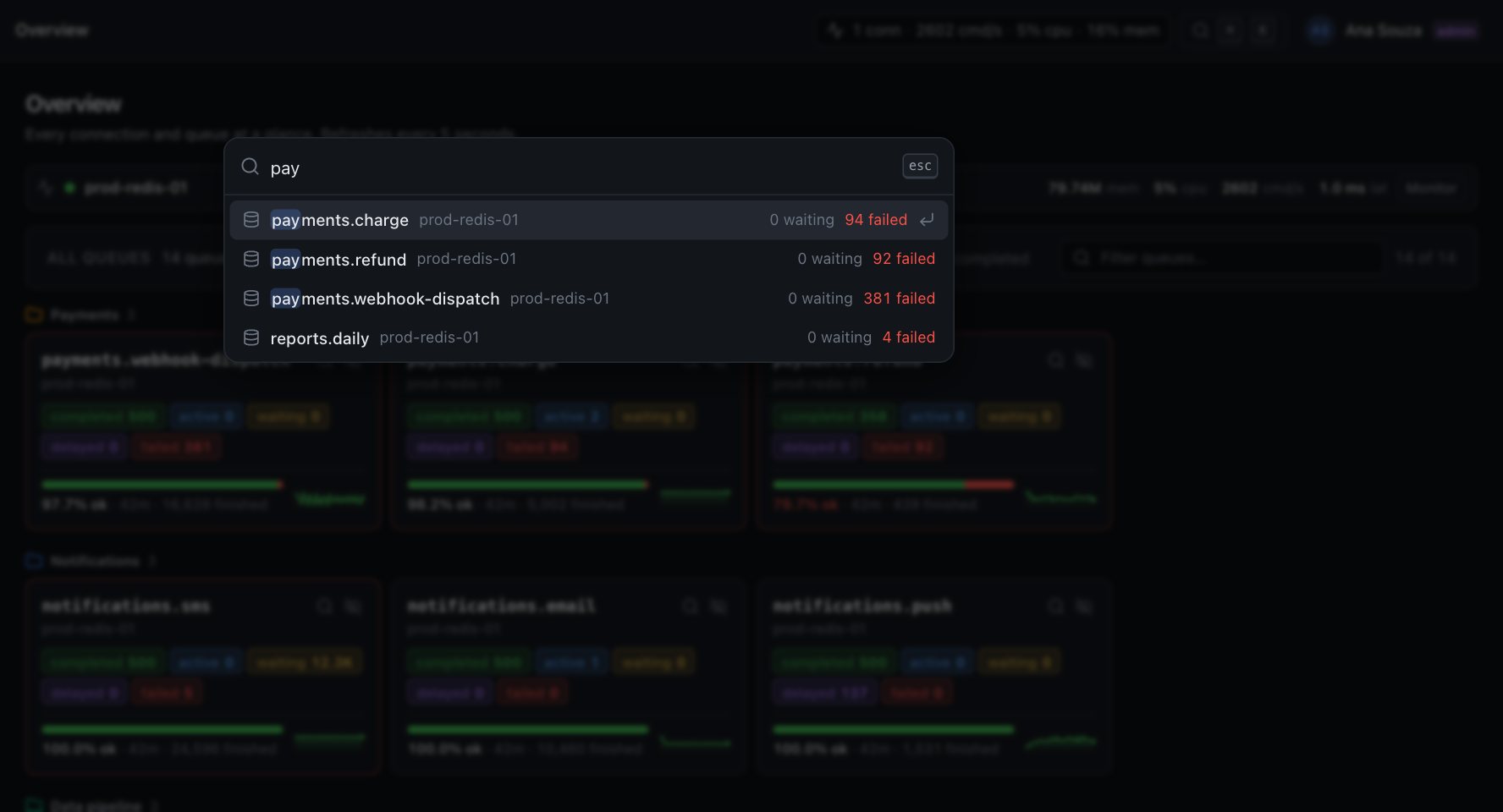Click the return-arrow icon on the payments.charge row
This screenshot has width=1503, height=812.
tap(927, 220)
